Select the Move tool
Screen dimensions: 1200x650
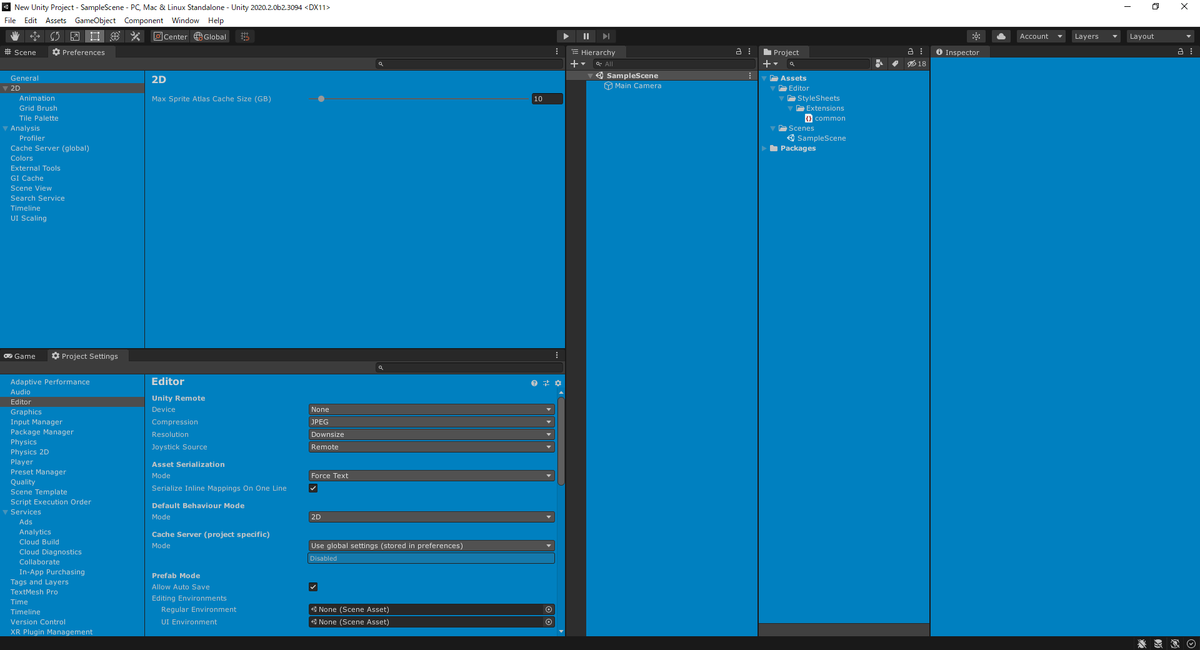35,36
